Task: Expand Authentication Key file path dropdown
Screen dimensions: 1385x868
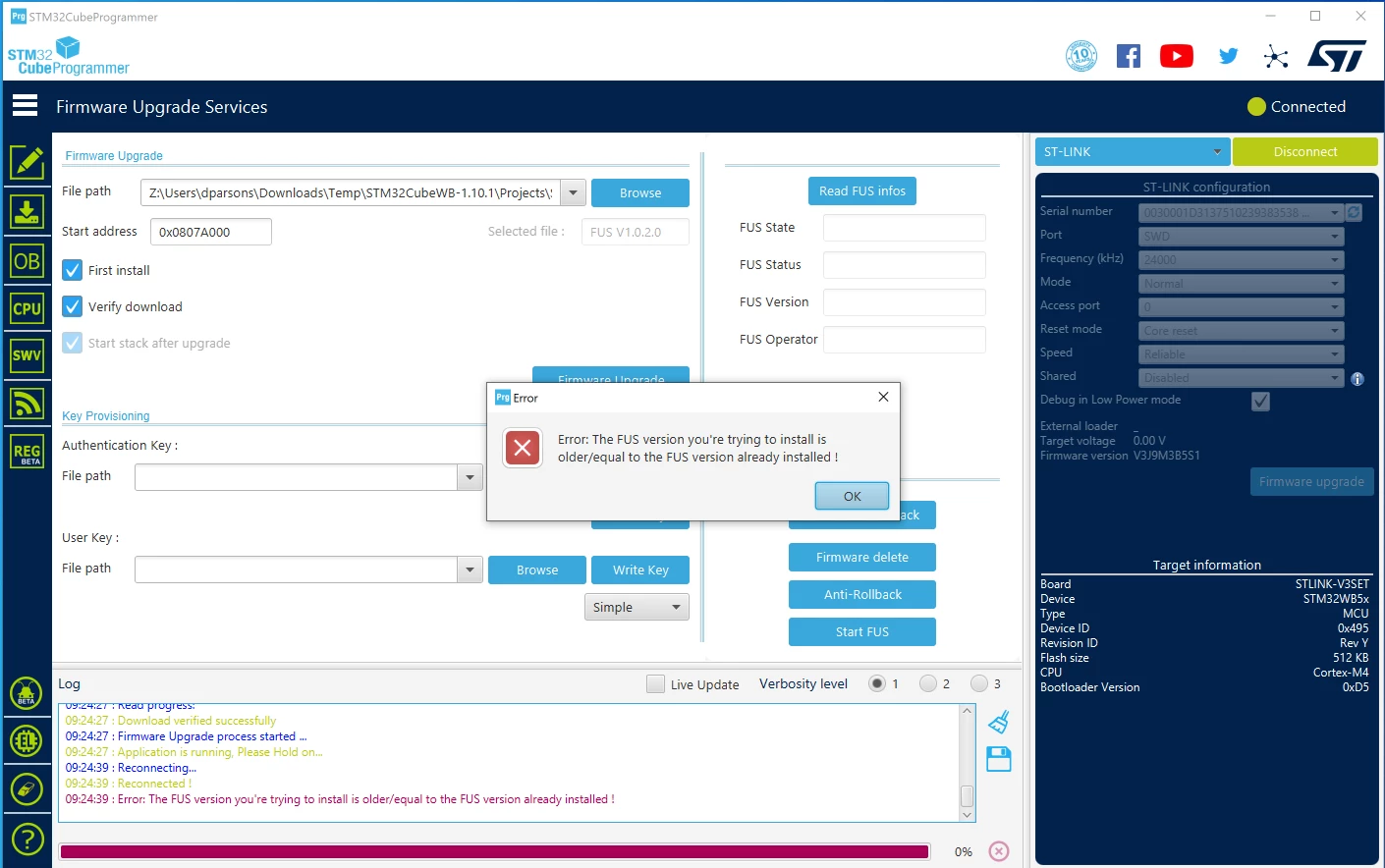Action: (x=470, y=477)
